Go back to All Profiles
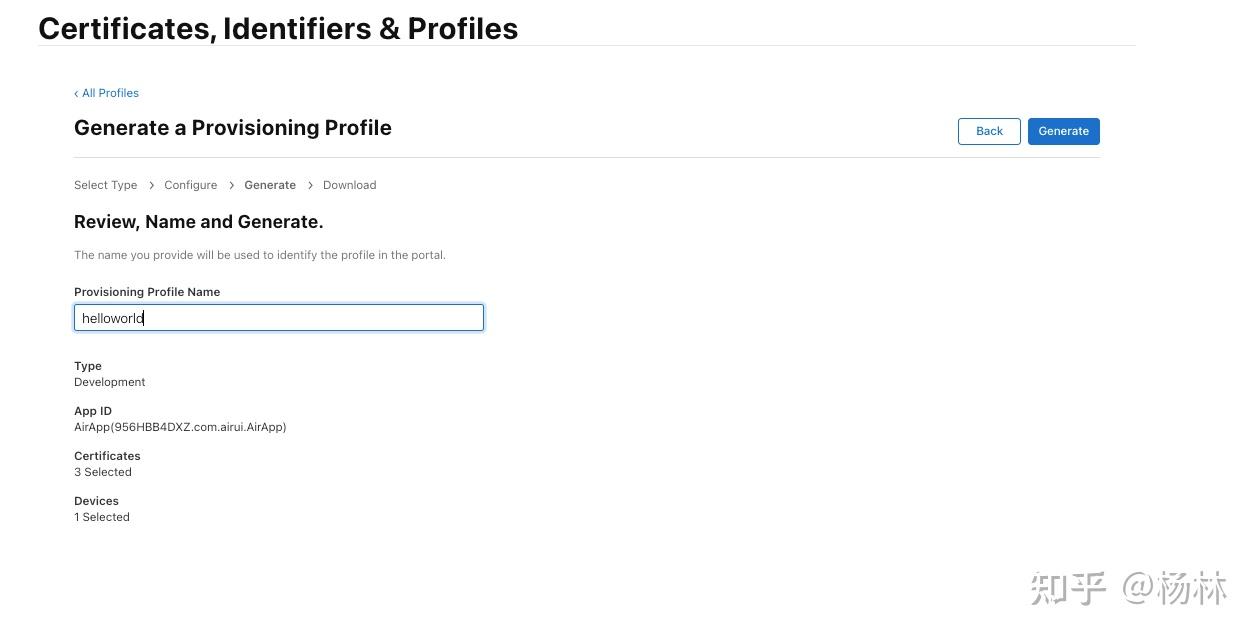Viewport: 1259px width, 638px height. tap(107, 93)
